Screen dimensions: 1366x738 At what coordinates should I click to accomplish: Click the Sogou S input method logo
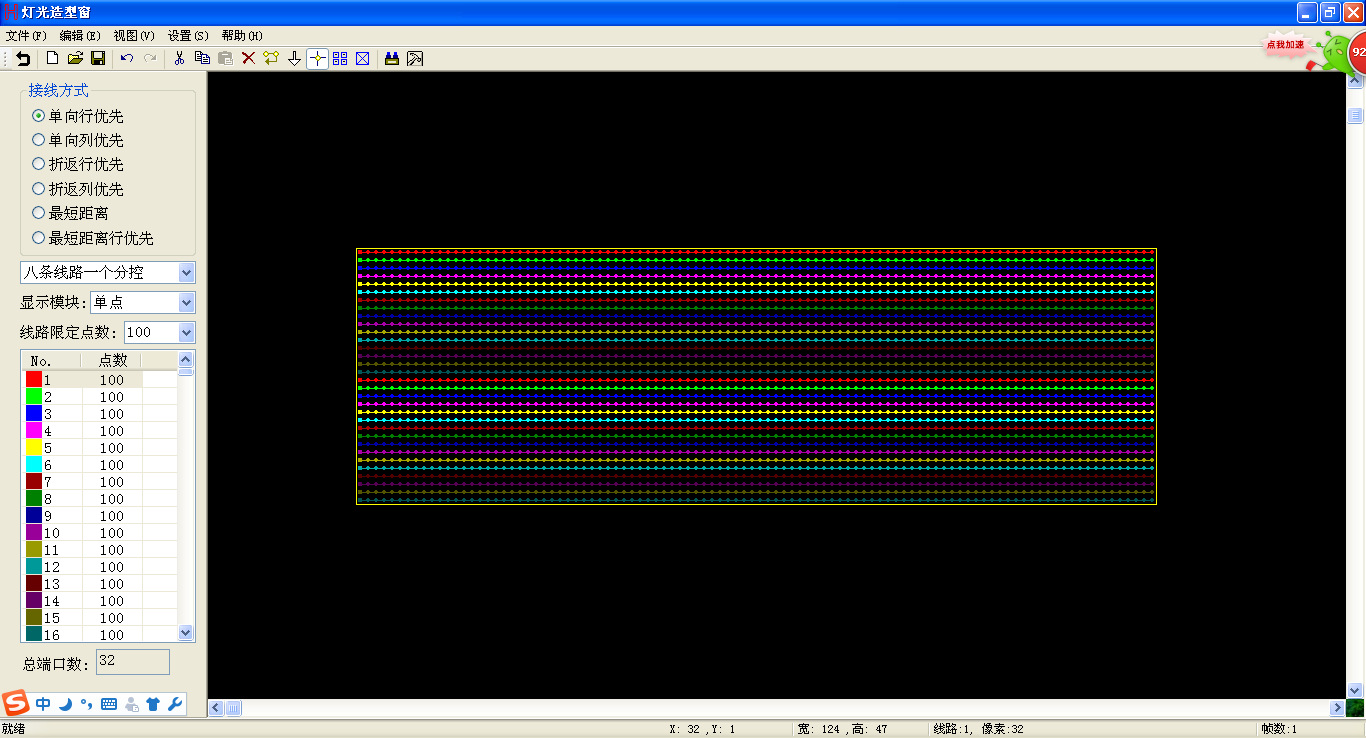16,703
